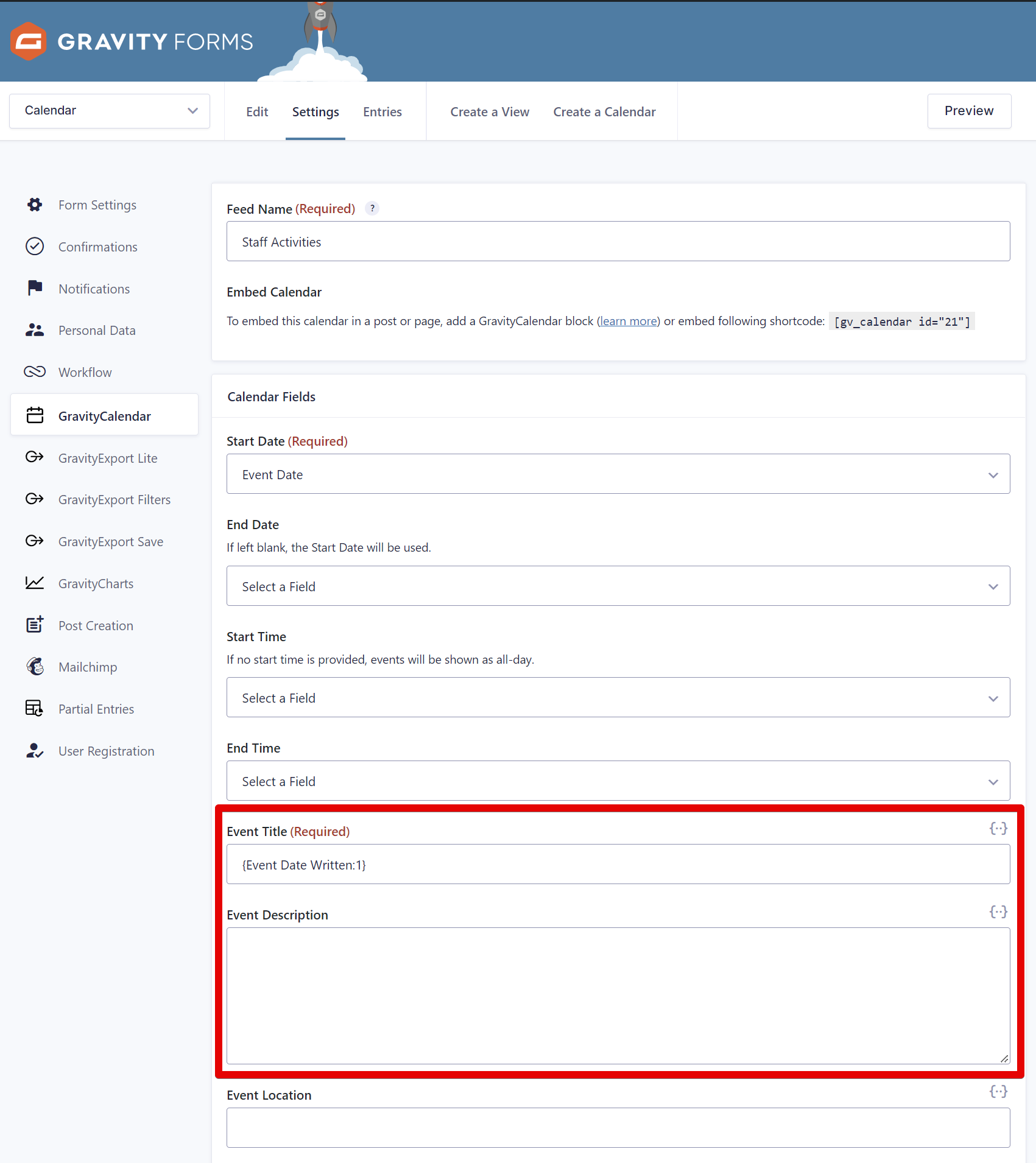Expand the End Date Select a Field dropdown
The width and height of the screenshot is (1036, 1163).
(618, 586)
